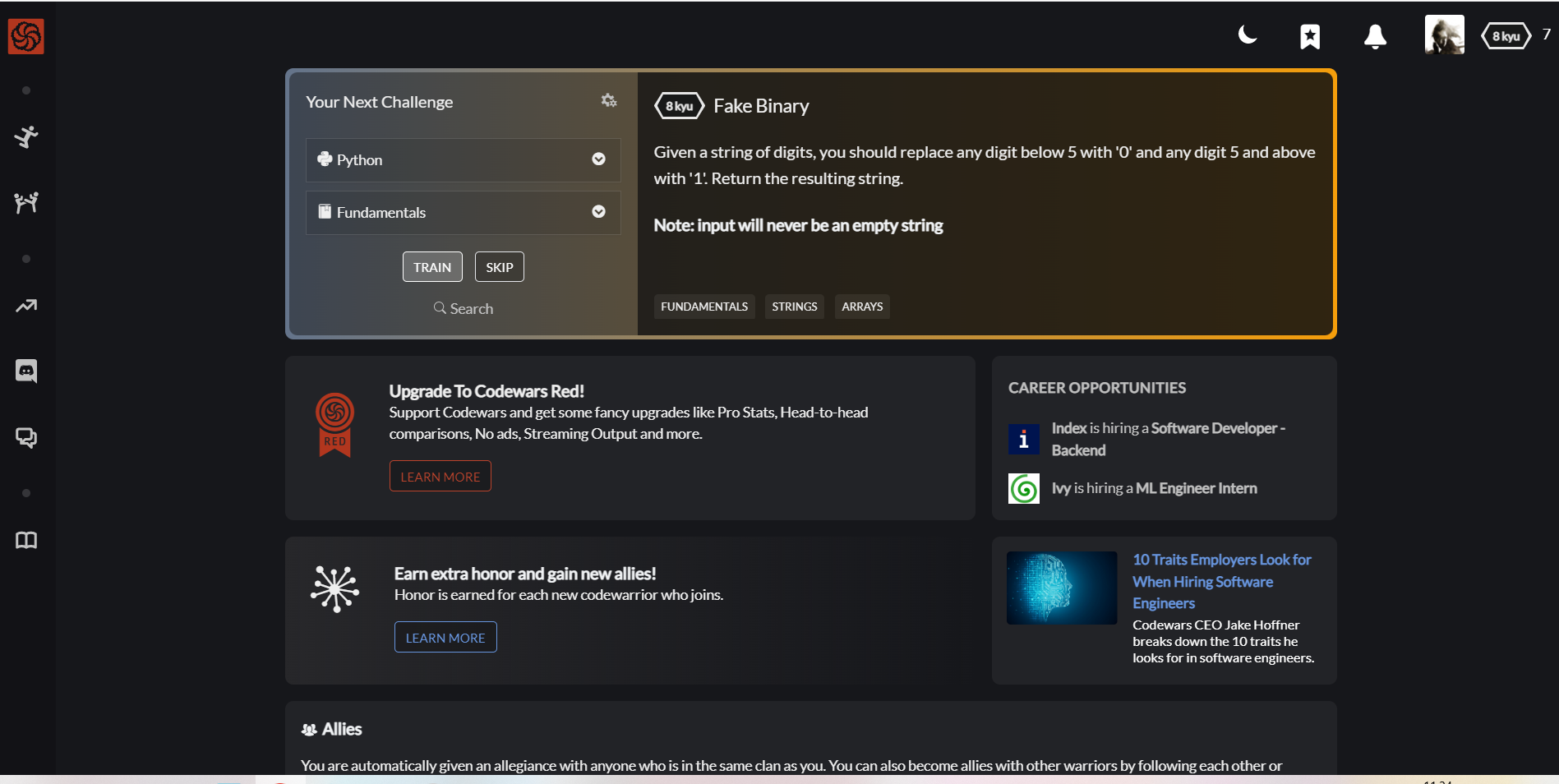Open the Search link under challenge
1559x784 pixels.
tap(464, 308)
